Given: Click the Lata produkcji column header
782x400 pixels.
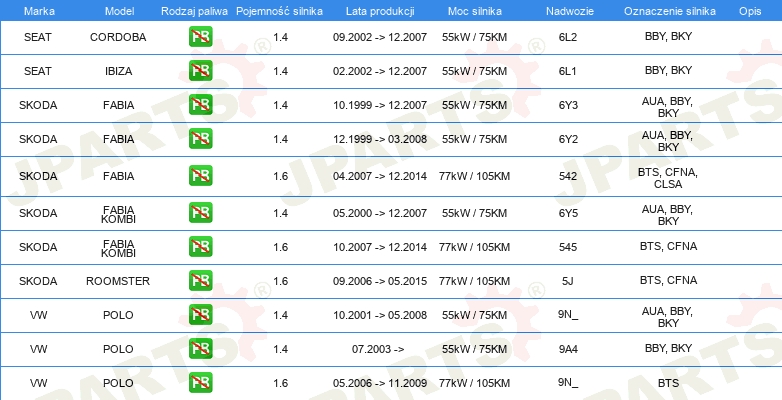Looking at the screenshot, I should (380, 11).
